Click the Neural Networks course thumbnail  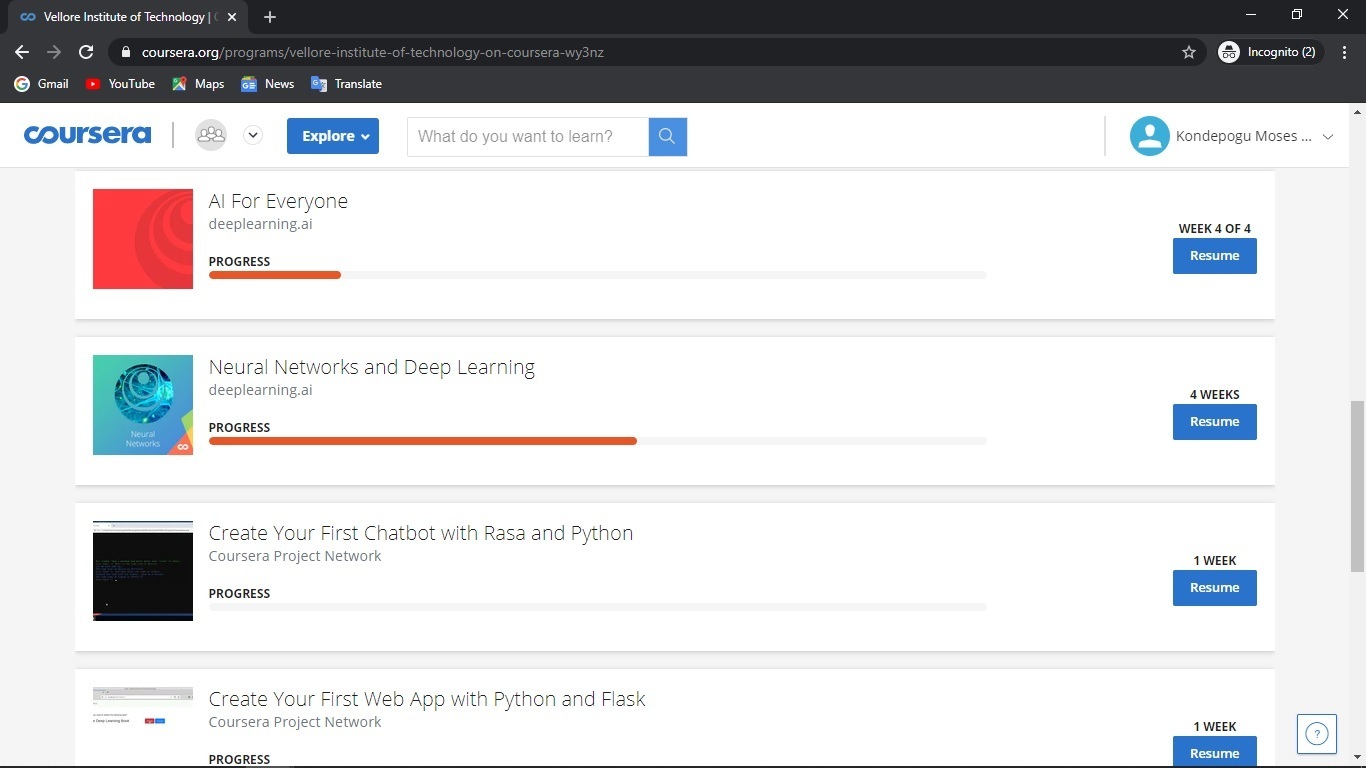click(143, 405)
